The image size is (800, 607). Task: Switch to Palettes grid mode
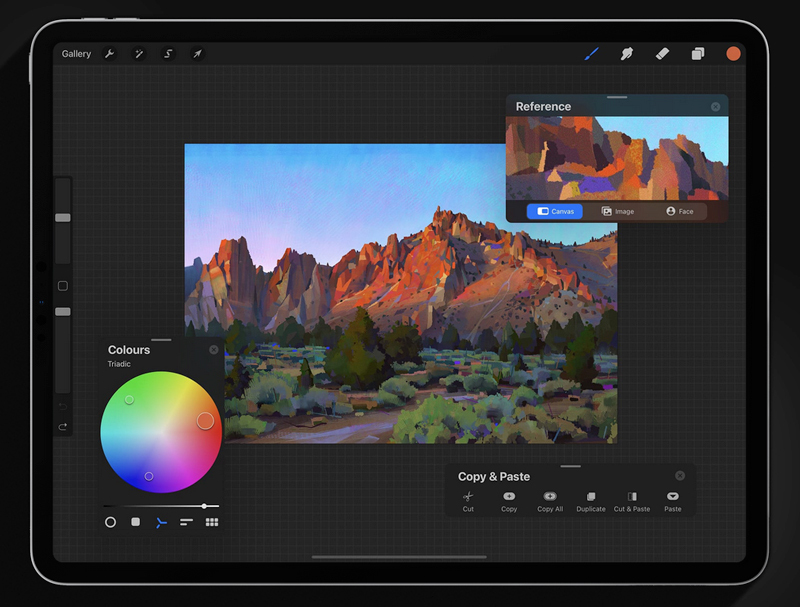click(212, 522)
